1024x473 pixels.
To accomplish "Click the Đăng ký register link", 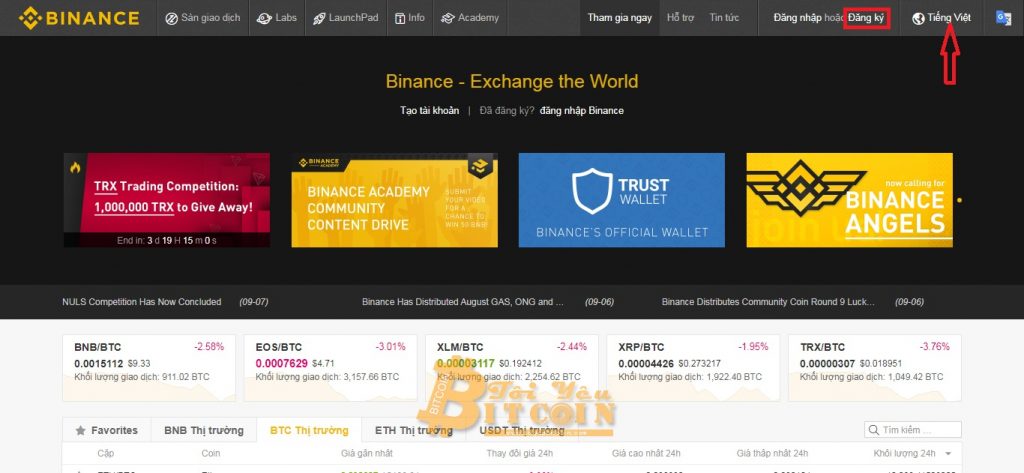I will coord(866,18).
